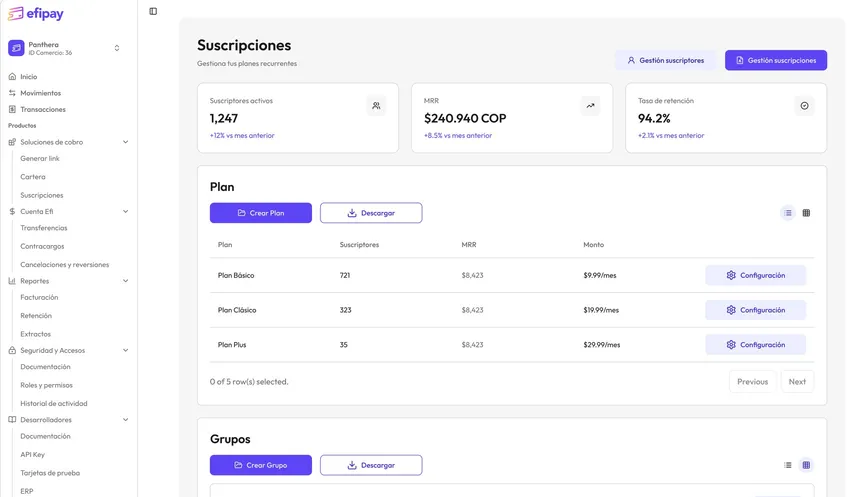Download groups with Descargar

click(371, 465)
